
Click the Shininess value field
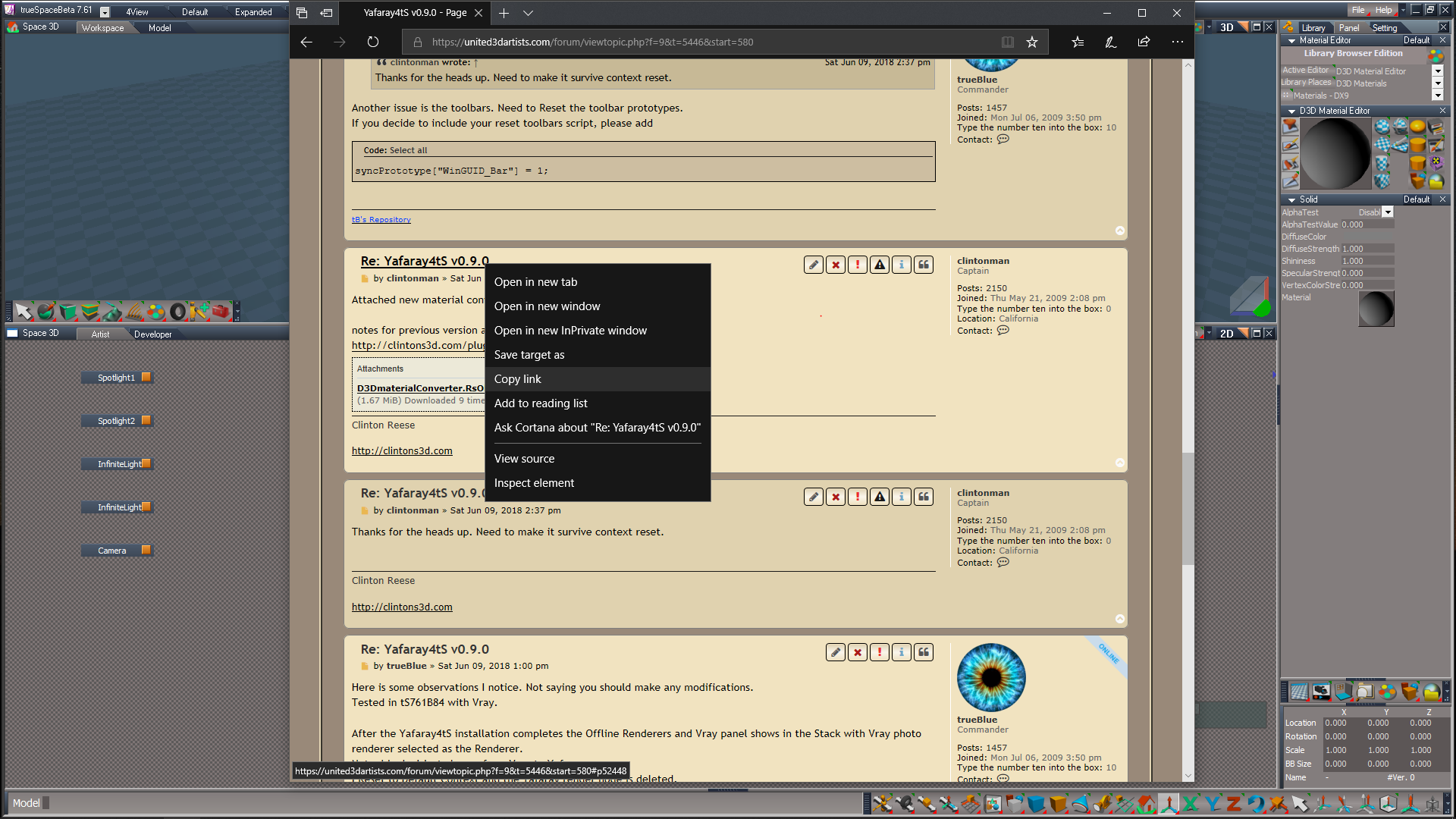pyautogui.click(x=1367, y=261)
